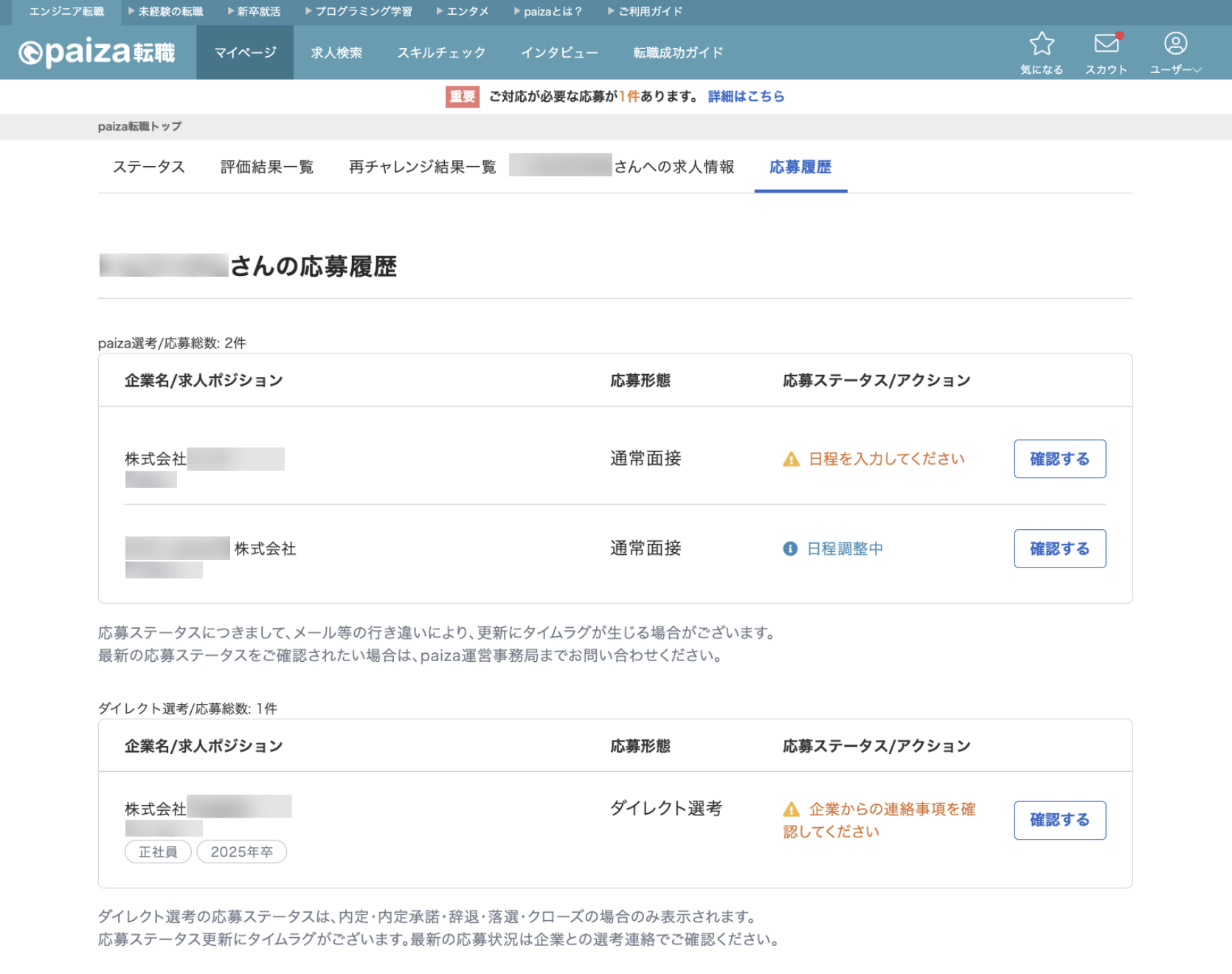Select the 応募履歴 tab
This screenshot has height=974, width=1232.
coord(800,167)
